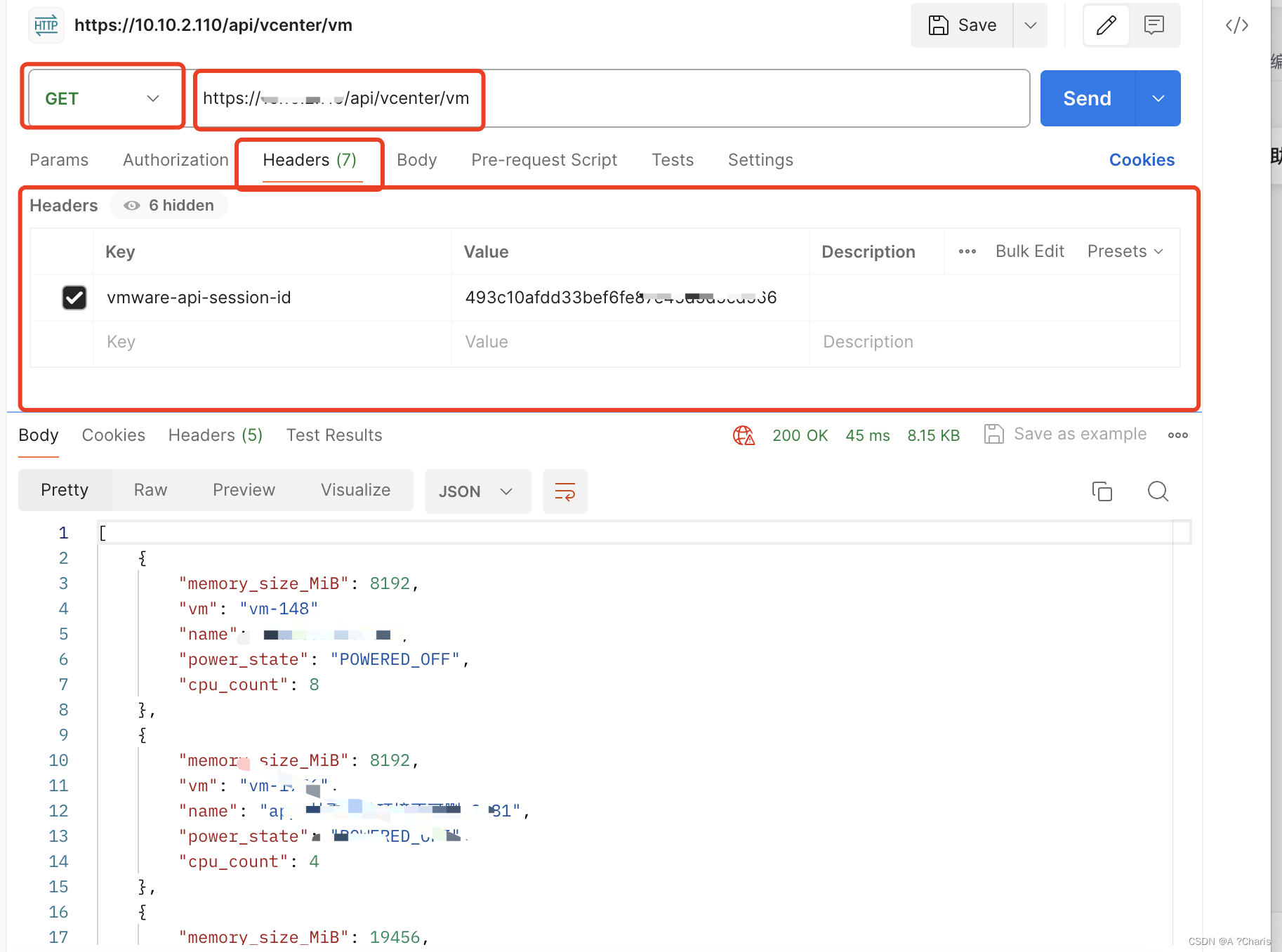1282x952 pixels.
Task: Select the Pretty view
Action: point(65,490)
